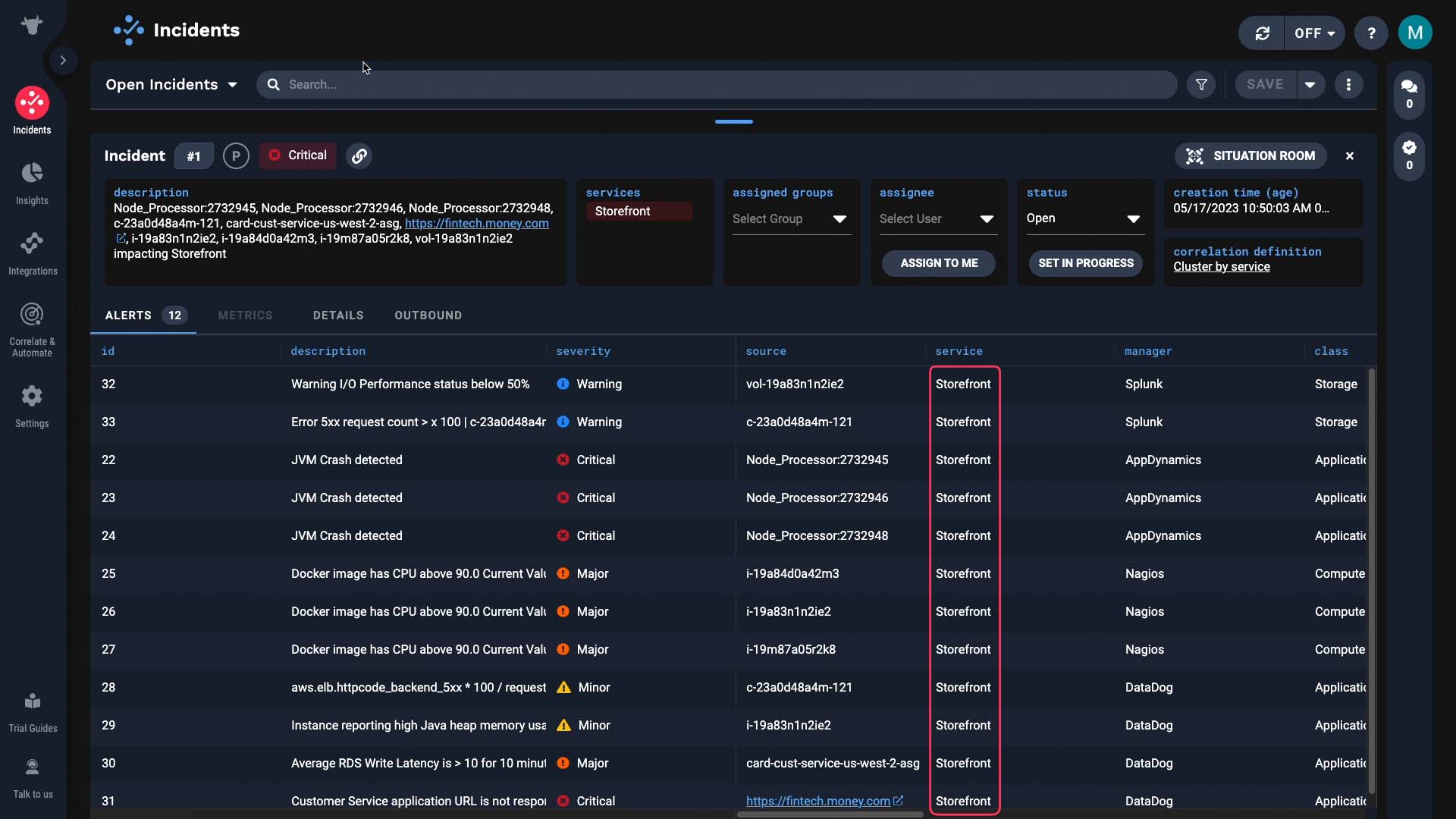Click Warning info icon on alert 32
The height and width of the screenshot is (819, 1456).
pos(563,384)
